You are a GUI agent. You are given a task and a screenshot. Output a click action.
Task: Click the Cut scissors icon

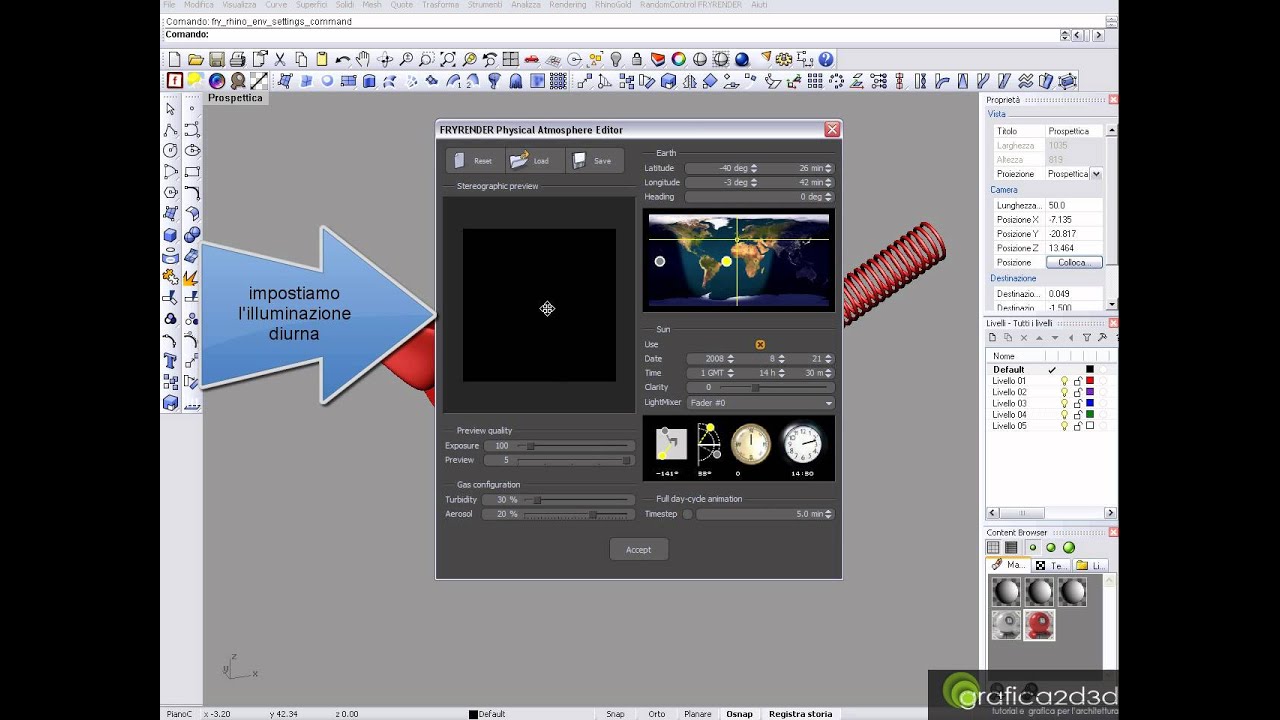[280, 60]
